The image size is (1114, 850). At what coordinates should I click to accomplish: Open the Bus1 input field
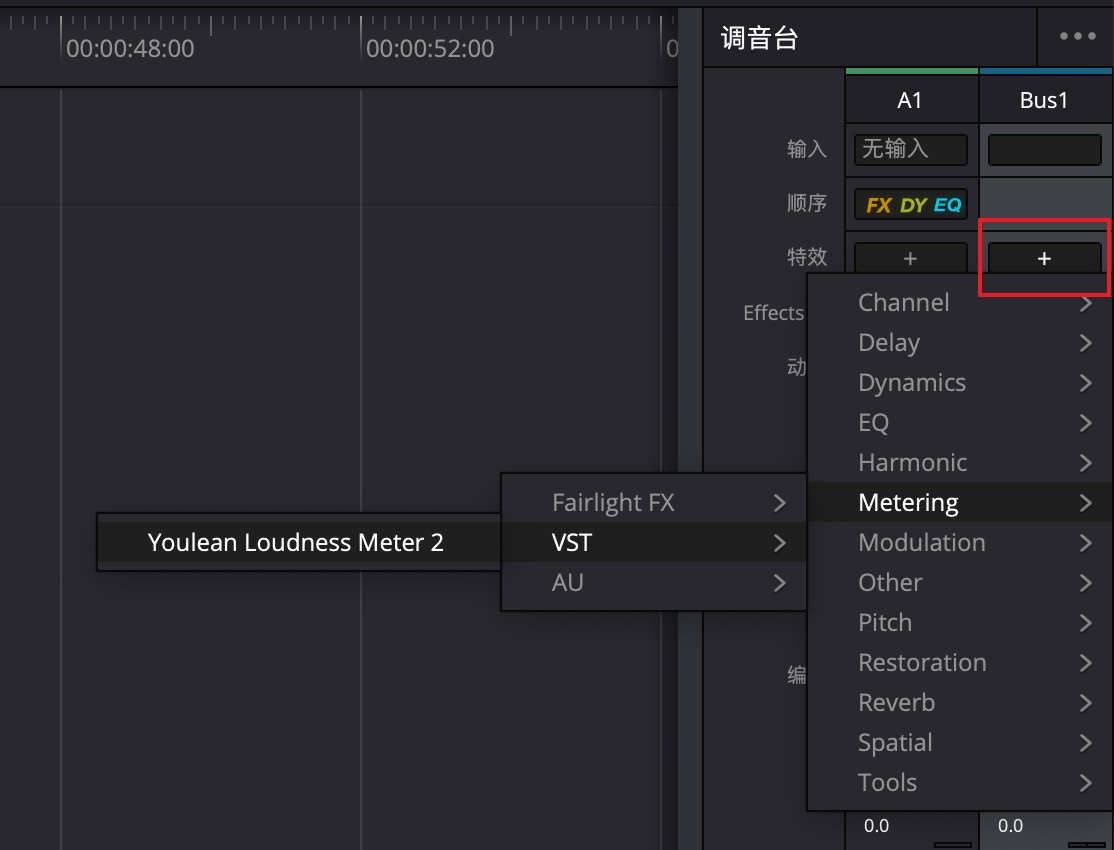pyautogui.click(x=1044, y=149)
